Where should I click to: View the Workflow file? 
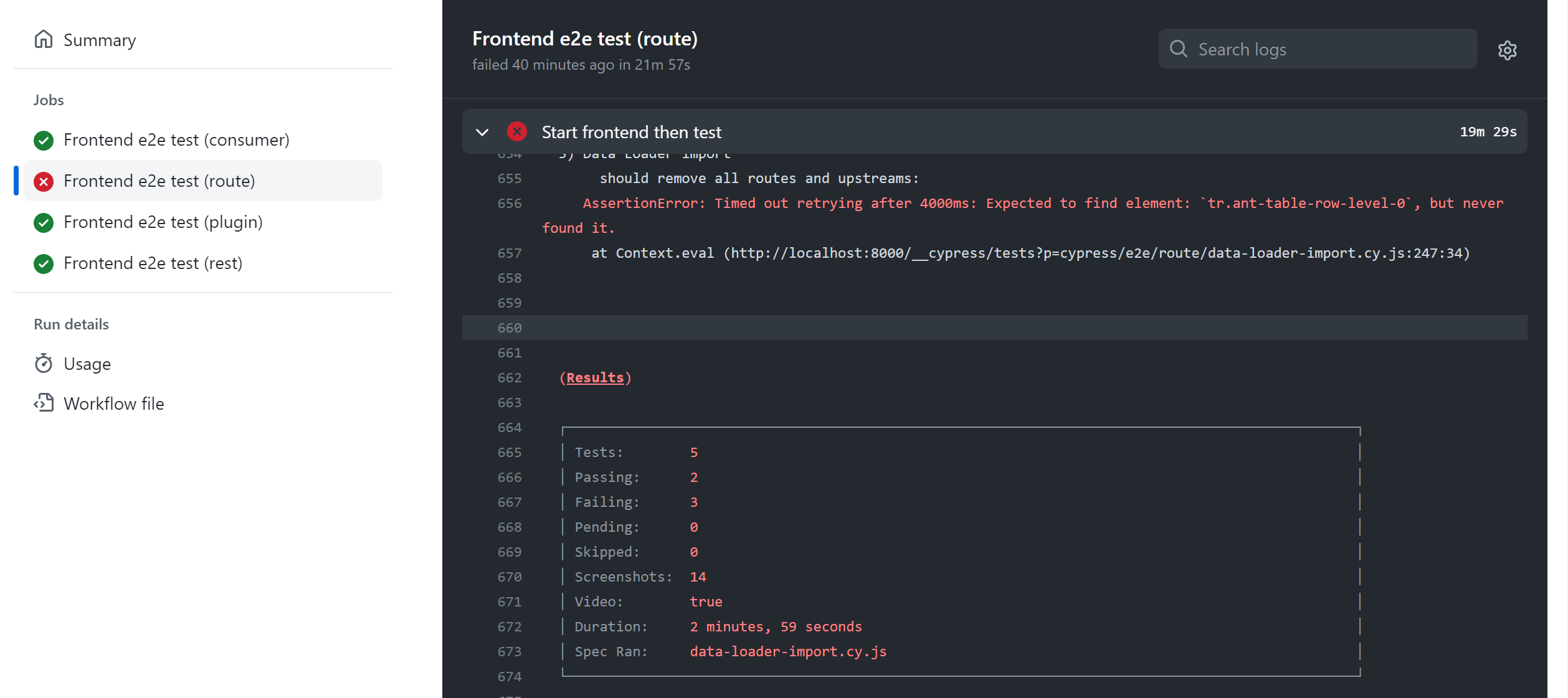pyautogui.click(x=113, y=403)
